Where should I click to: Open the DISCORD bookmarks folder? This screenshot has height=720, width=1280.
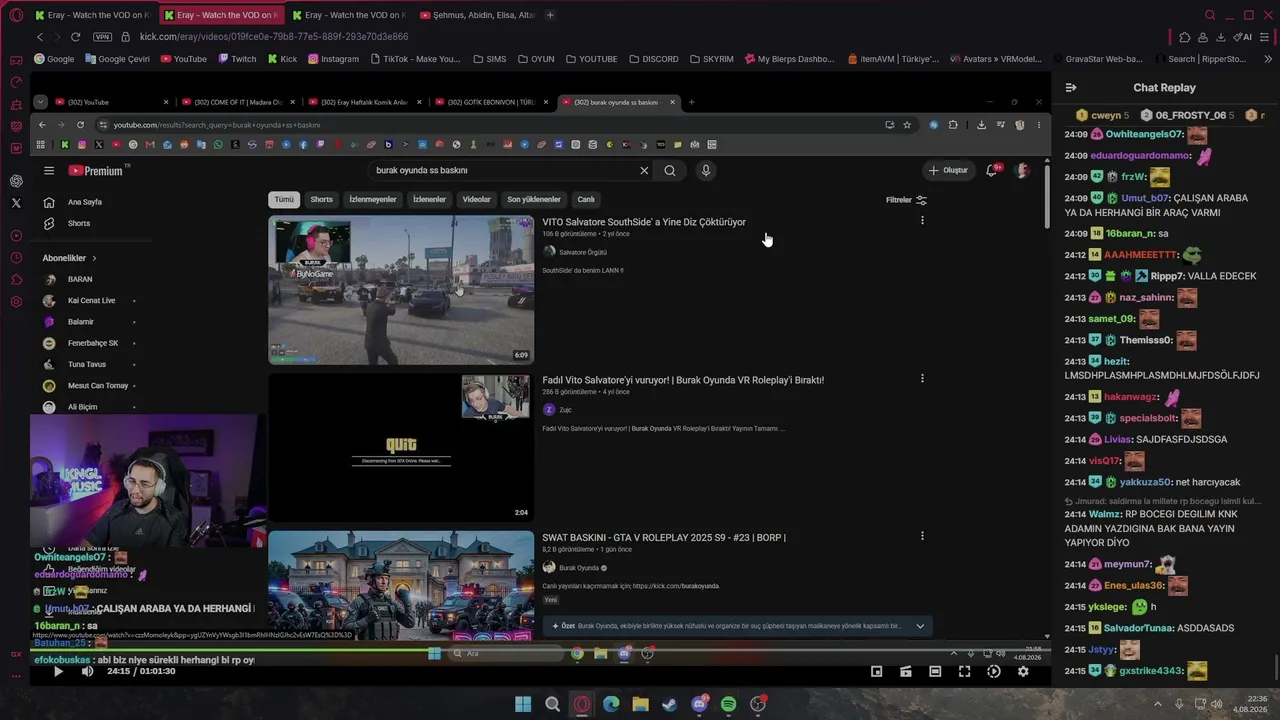tap(653, 59)
